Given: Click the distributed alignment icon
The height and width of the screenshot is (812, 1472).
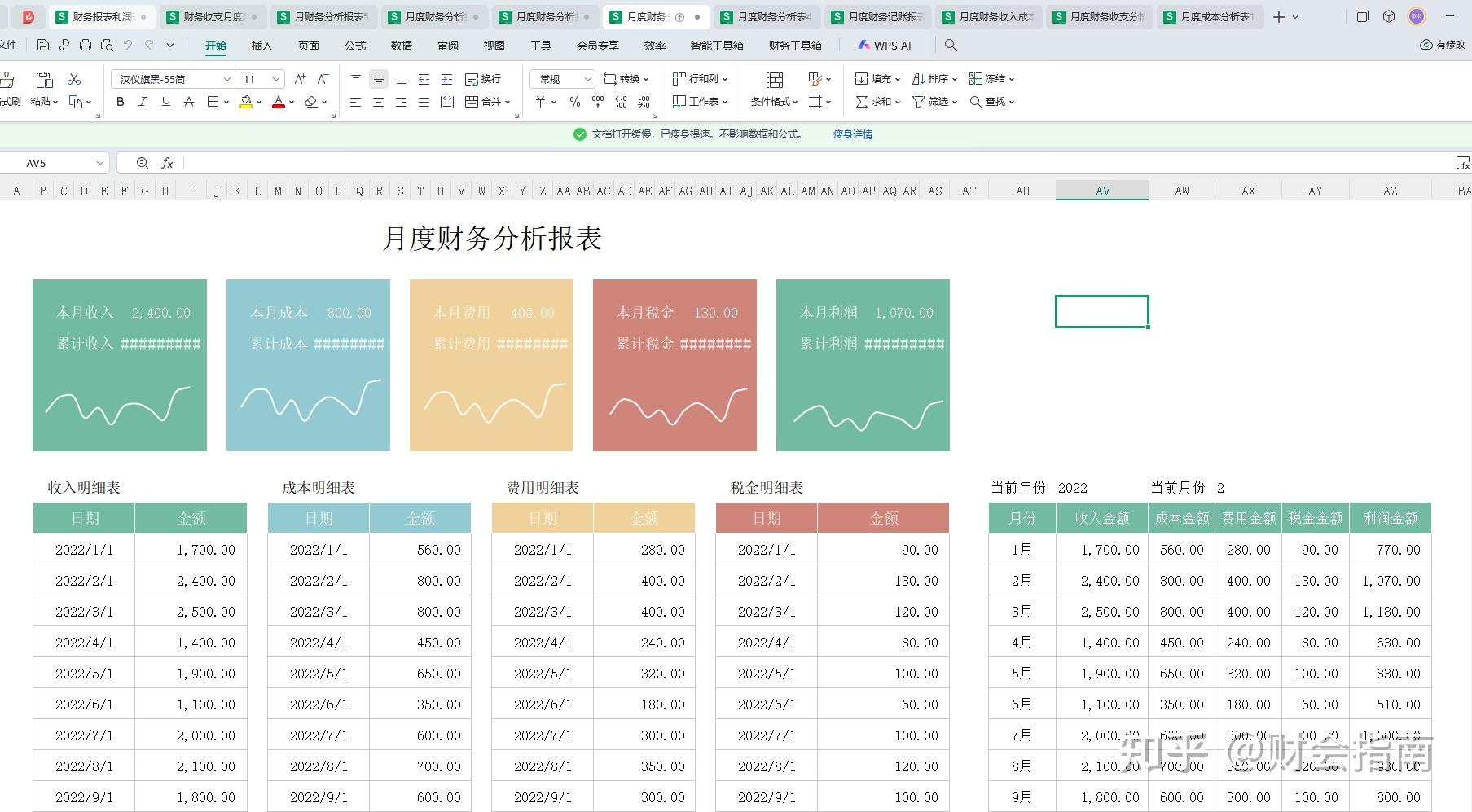Looking at the screenshot, I should (447, 102).
